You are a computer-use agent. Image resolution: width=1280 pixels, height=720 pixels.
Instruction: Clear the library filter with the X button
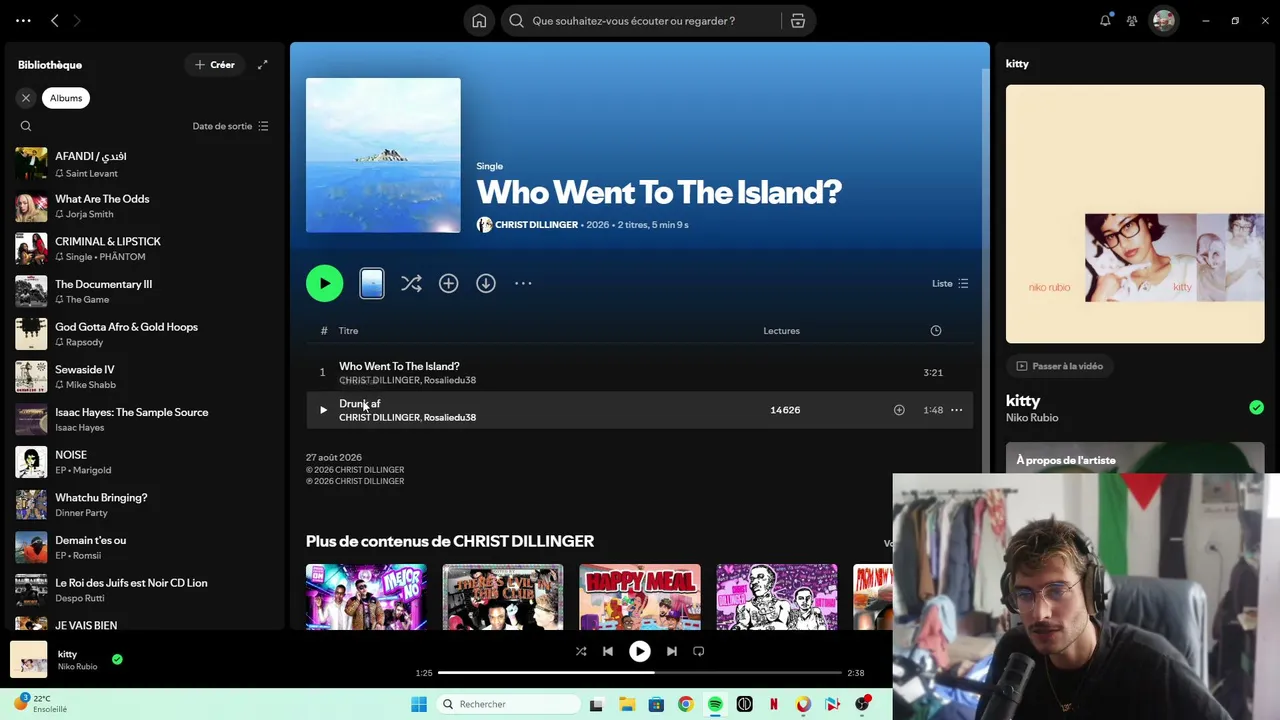pos(26,98)
